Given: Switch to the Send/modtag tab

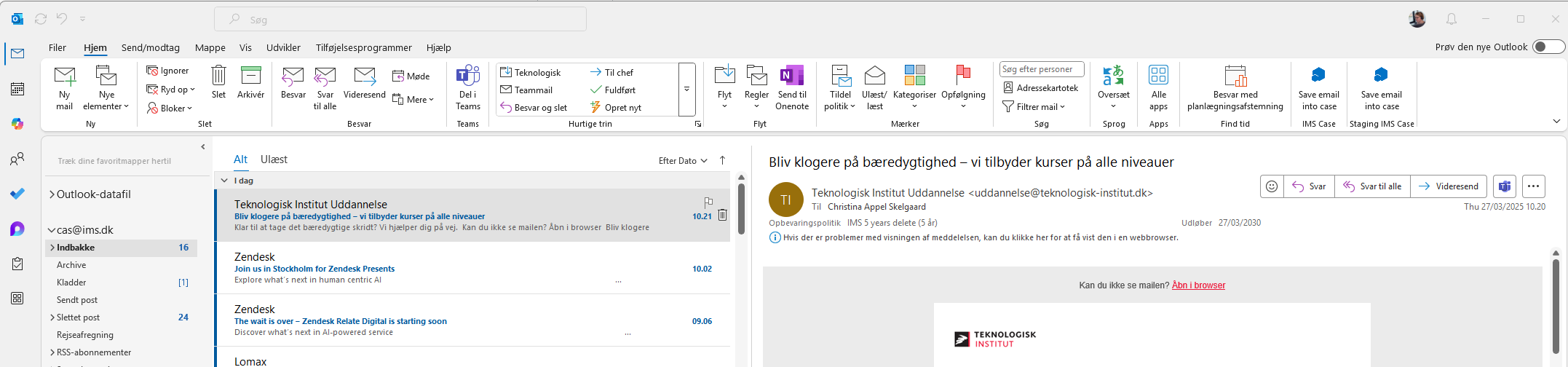Looking at the screenshot, I should [x=151, y=47].
